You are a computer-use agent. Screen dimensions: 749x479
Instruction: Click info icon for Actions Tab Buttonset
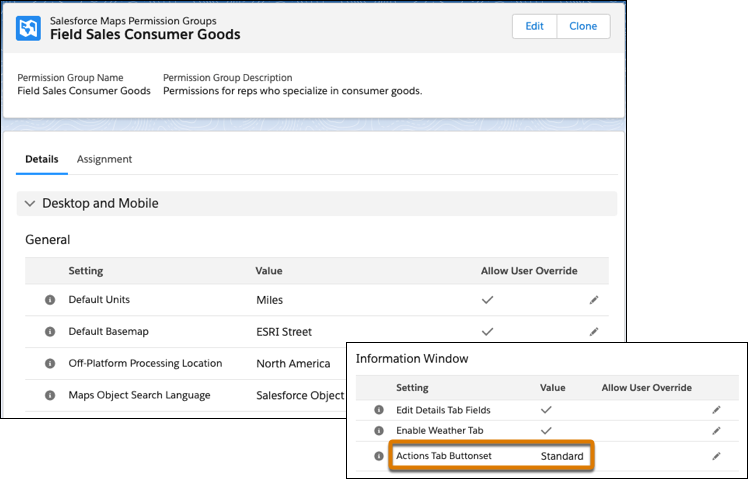379,456
